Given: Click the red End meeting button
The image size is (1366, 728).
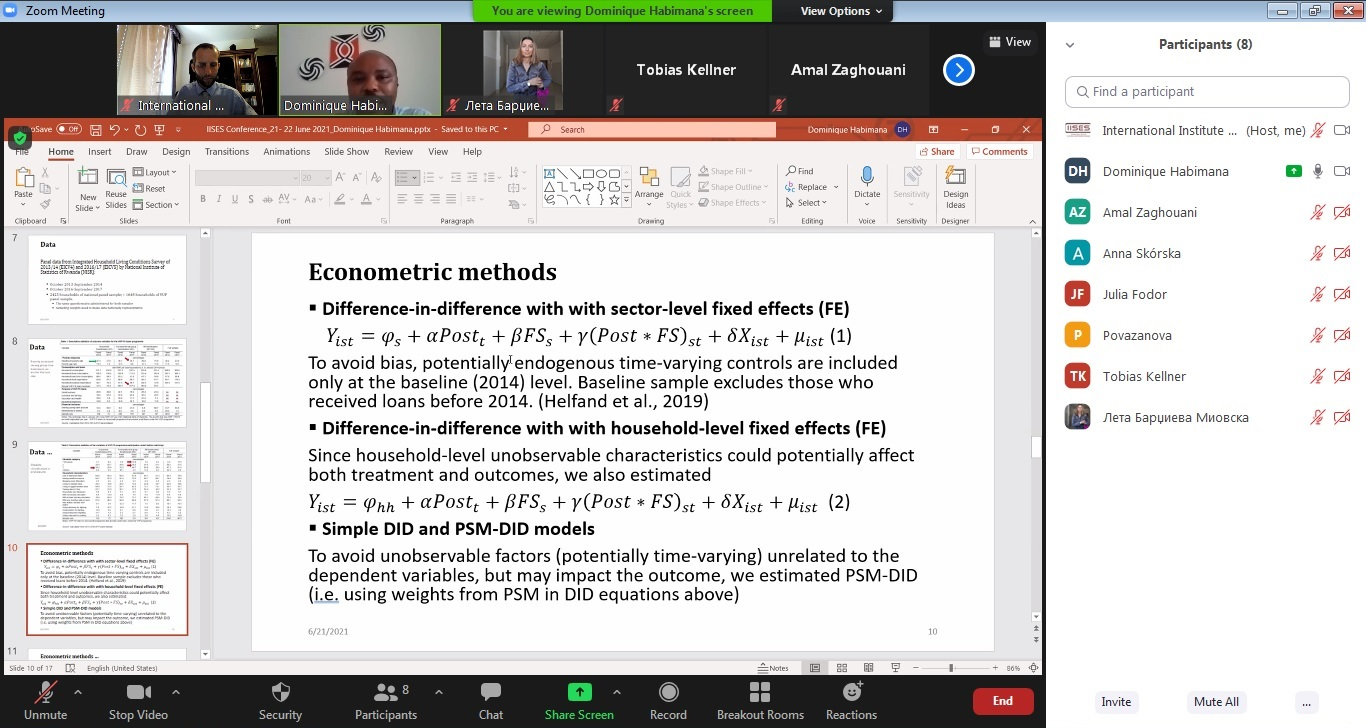Looking at the screenshot, I should click(1003, 701).
